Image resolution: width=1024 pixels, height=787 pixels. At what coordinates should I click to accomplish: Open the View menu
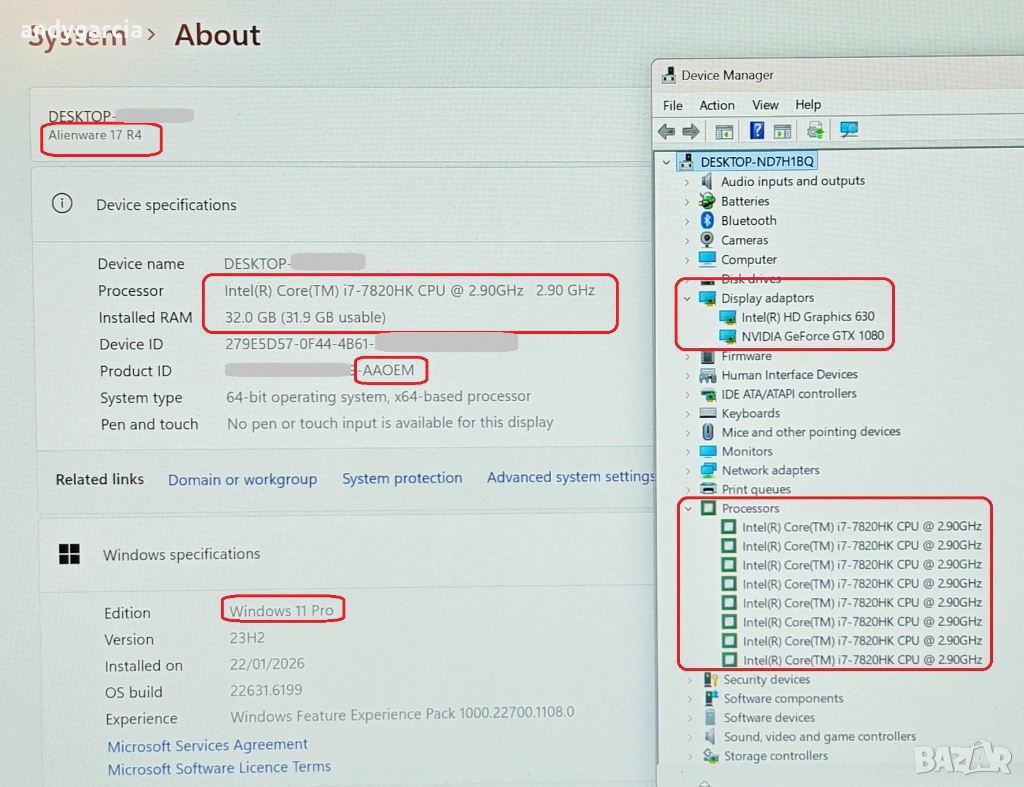[765, 105]
